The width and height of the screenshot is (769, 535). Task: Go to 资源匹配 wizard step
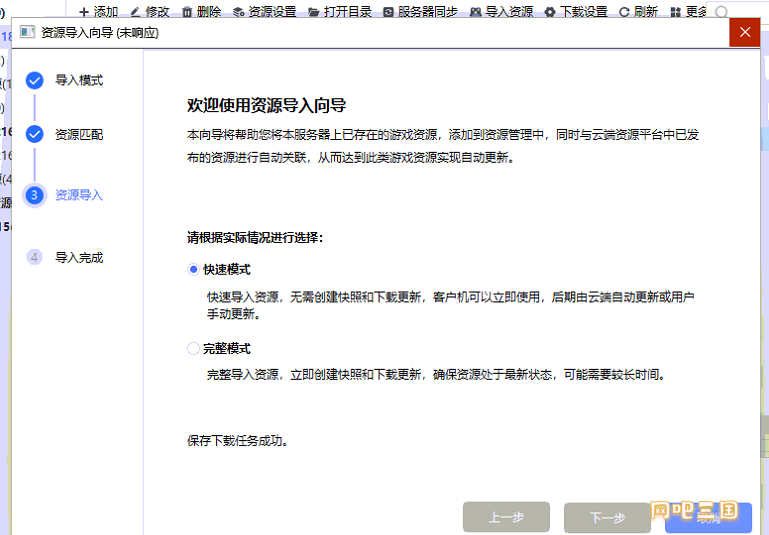[35, 134]
